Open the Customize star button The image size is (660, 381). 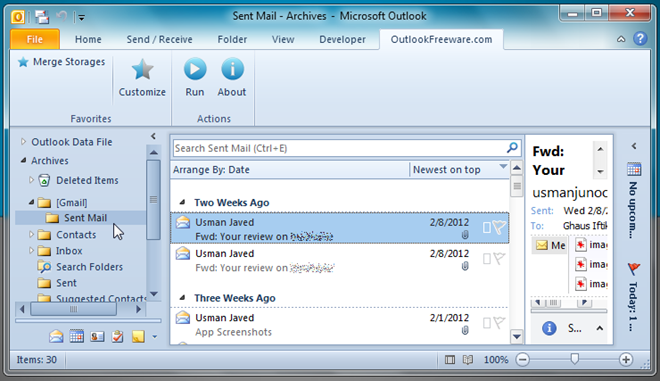(142, 77)
